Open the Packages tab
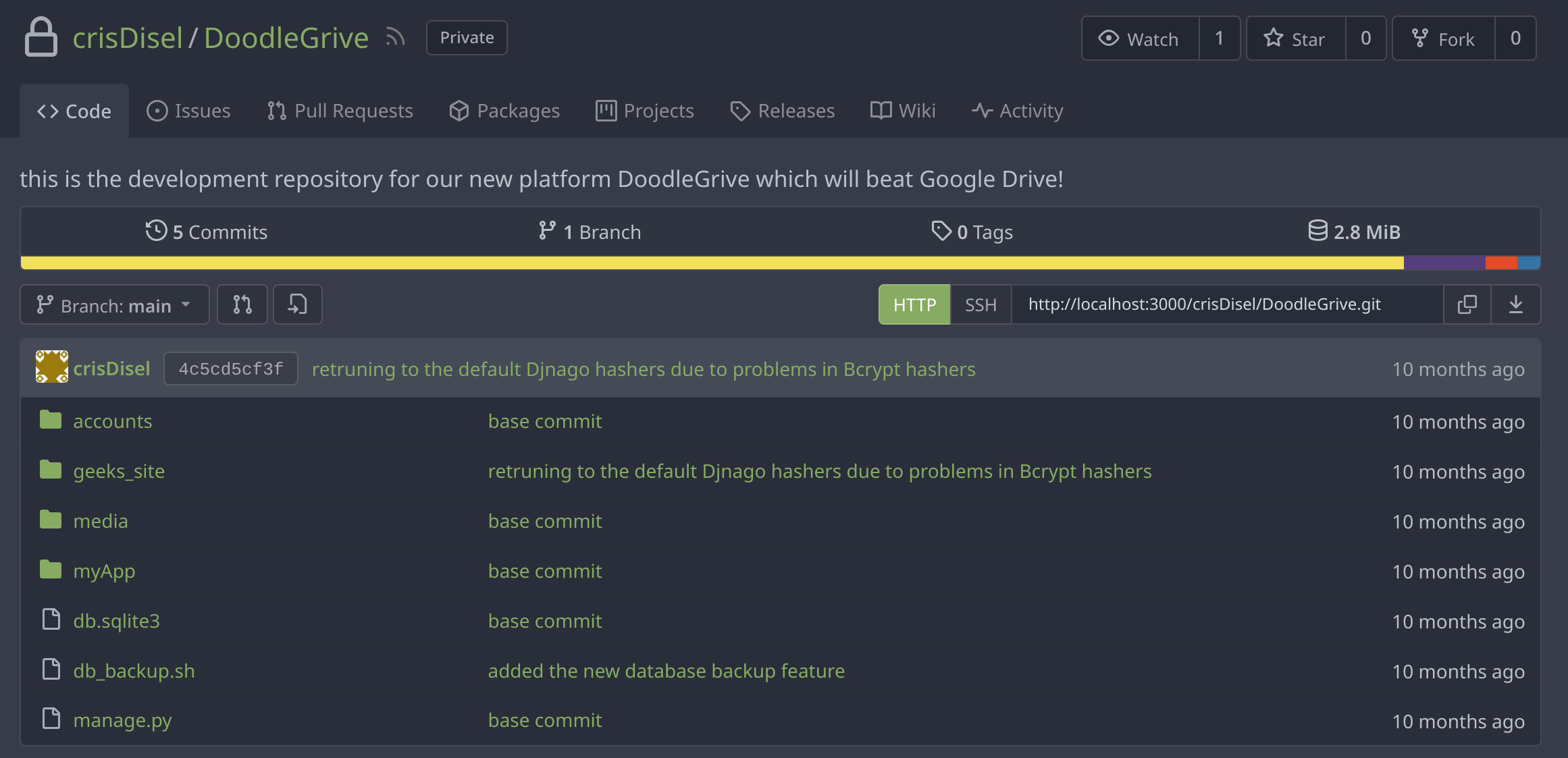The image size is (1568, 758). point(504,111)
